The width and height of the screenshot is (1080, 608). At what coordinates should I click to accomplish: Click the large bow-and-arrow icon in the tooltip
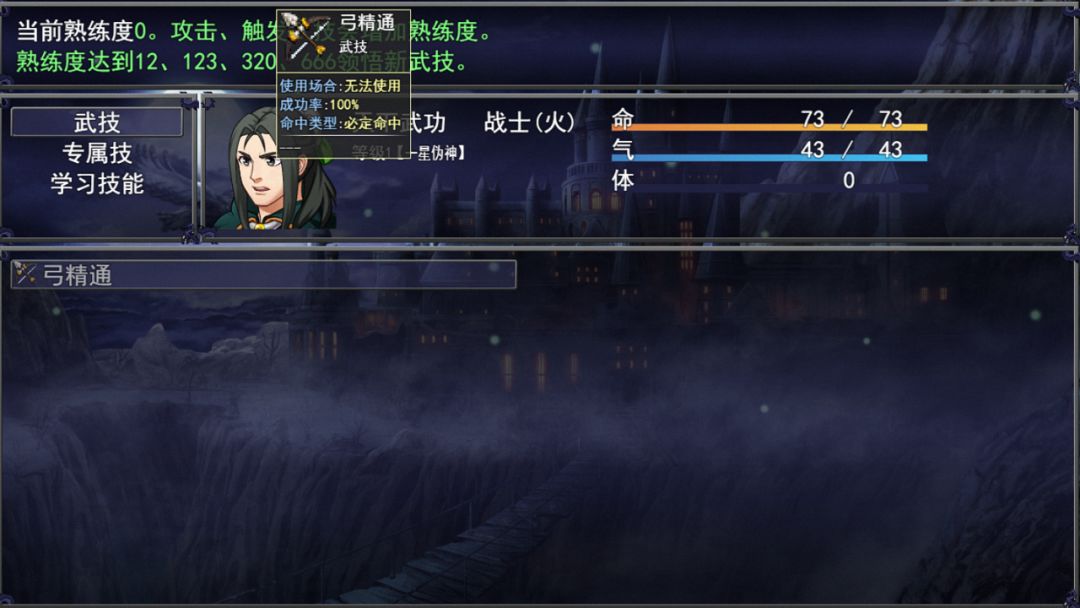coord(307,34)
